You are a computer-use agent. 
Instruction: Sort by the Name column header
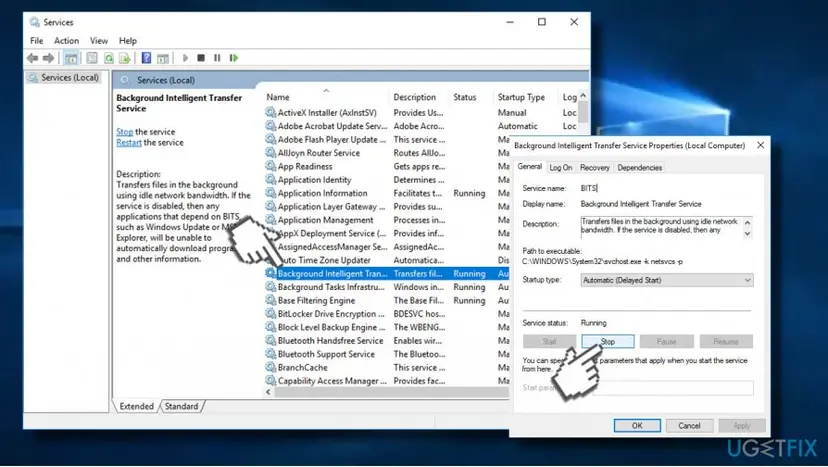(278, 97)
